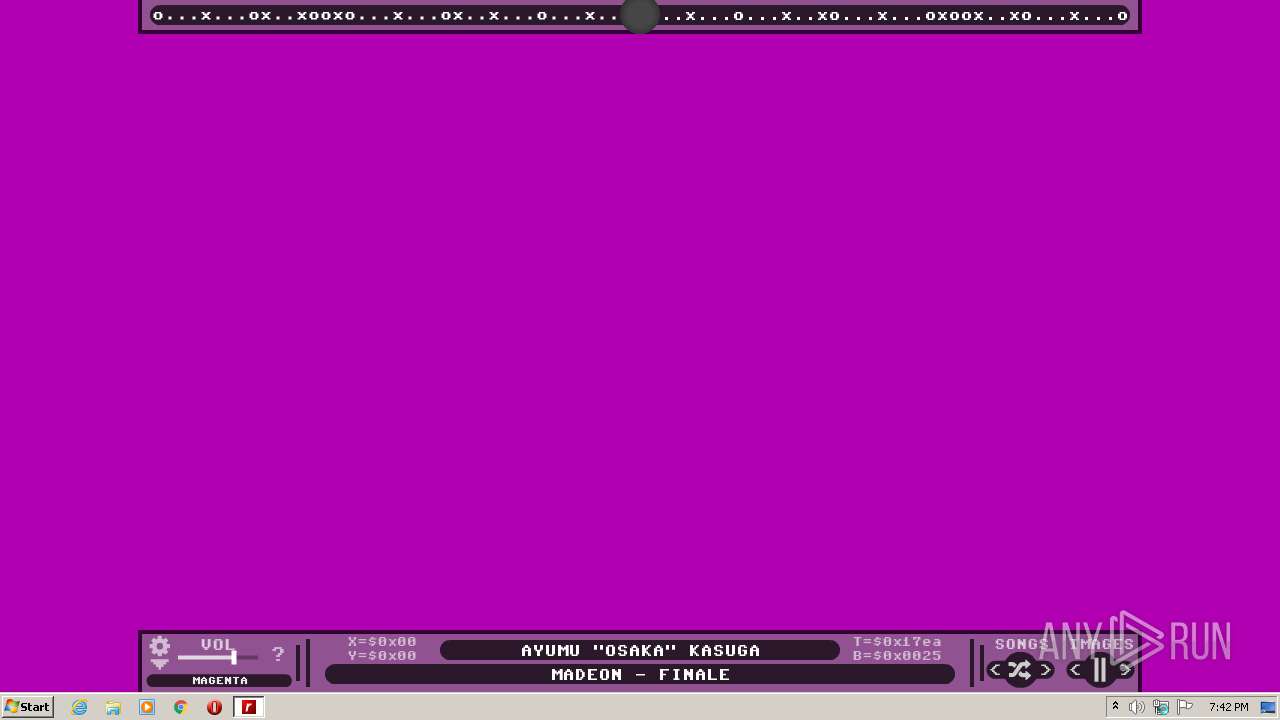Click the MAGENTA hue name label
The image size is (1280, 720).
coord(220,680)
